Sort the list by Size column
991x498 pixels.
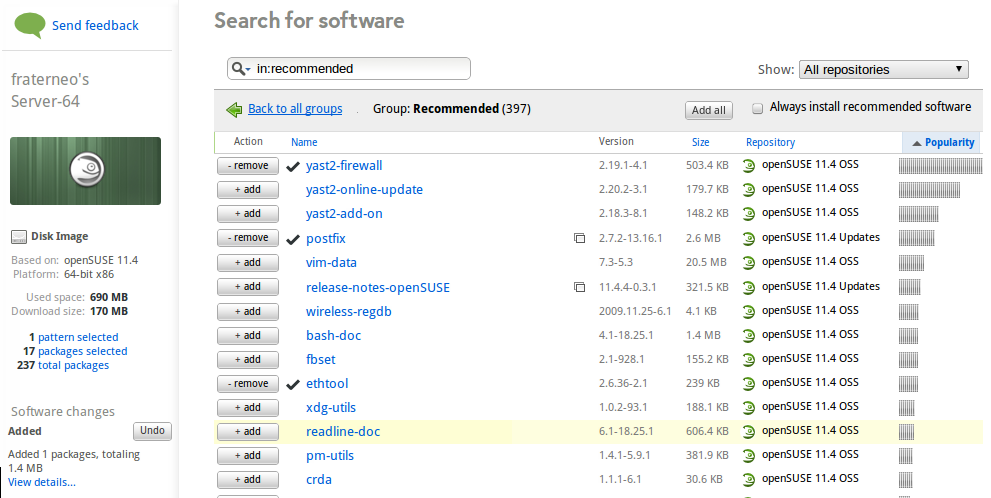pyautogui.click(x=700, y=142)
